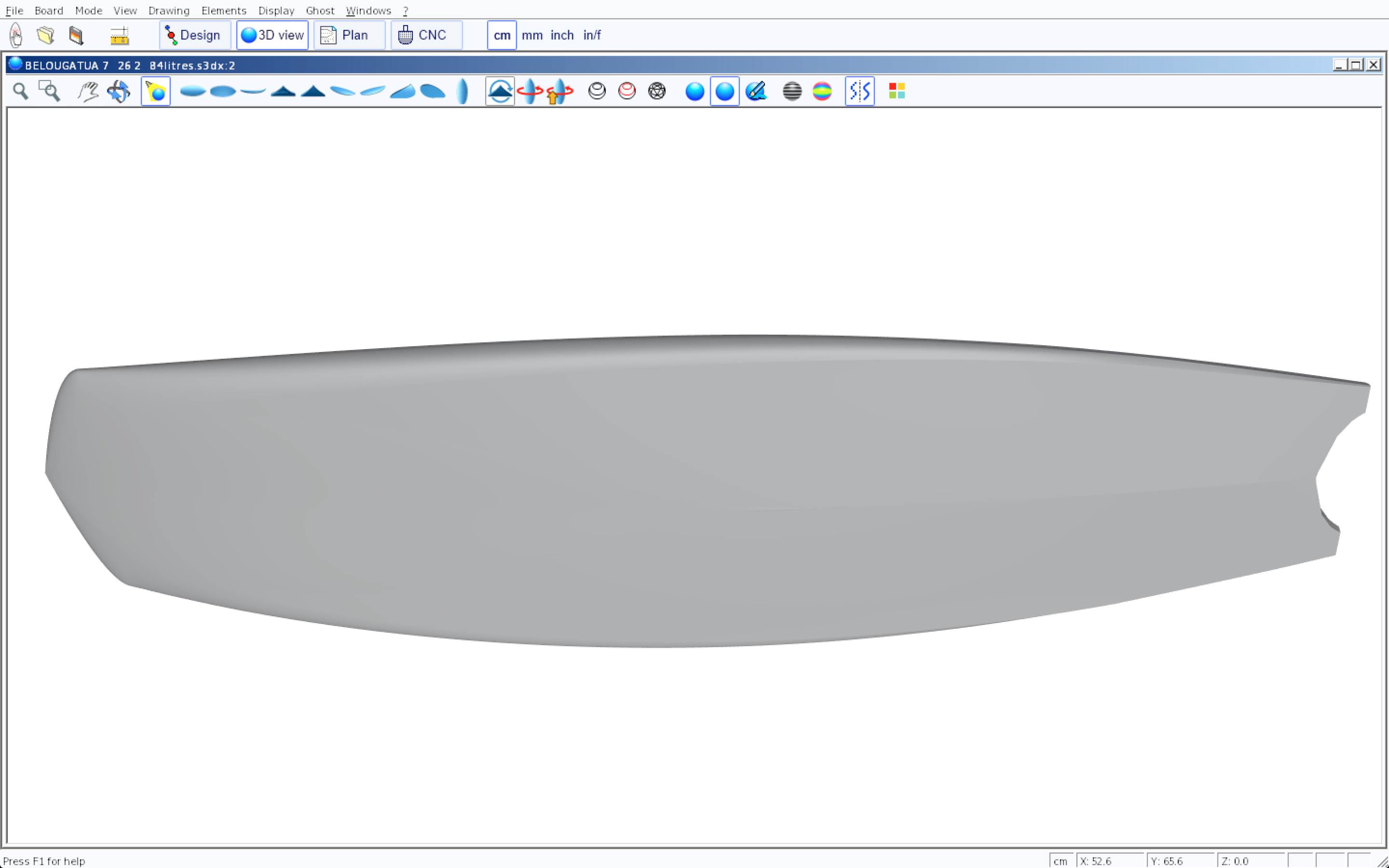1389x868 pixels.
Task: Click the red horizontal rotation icon
Action: (x=529, y=91)
